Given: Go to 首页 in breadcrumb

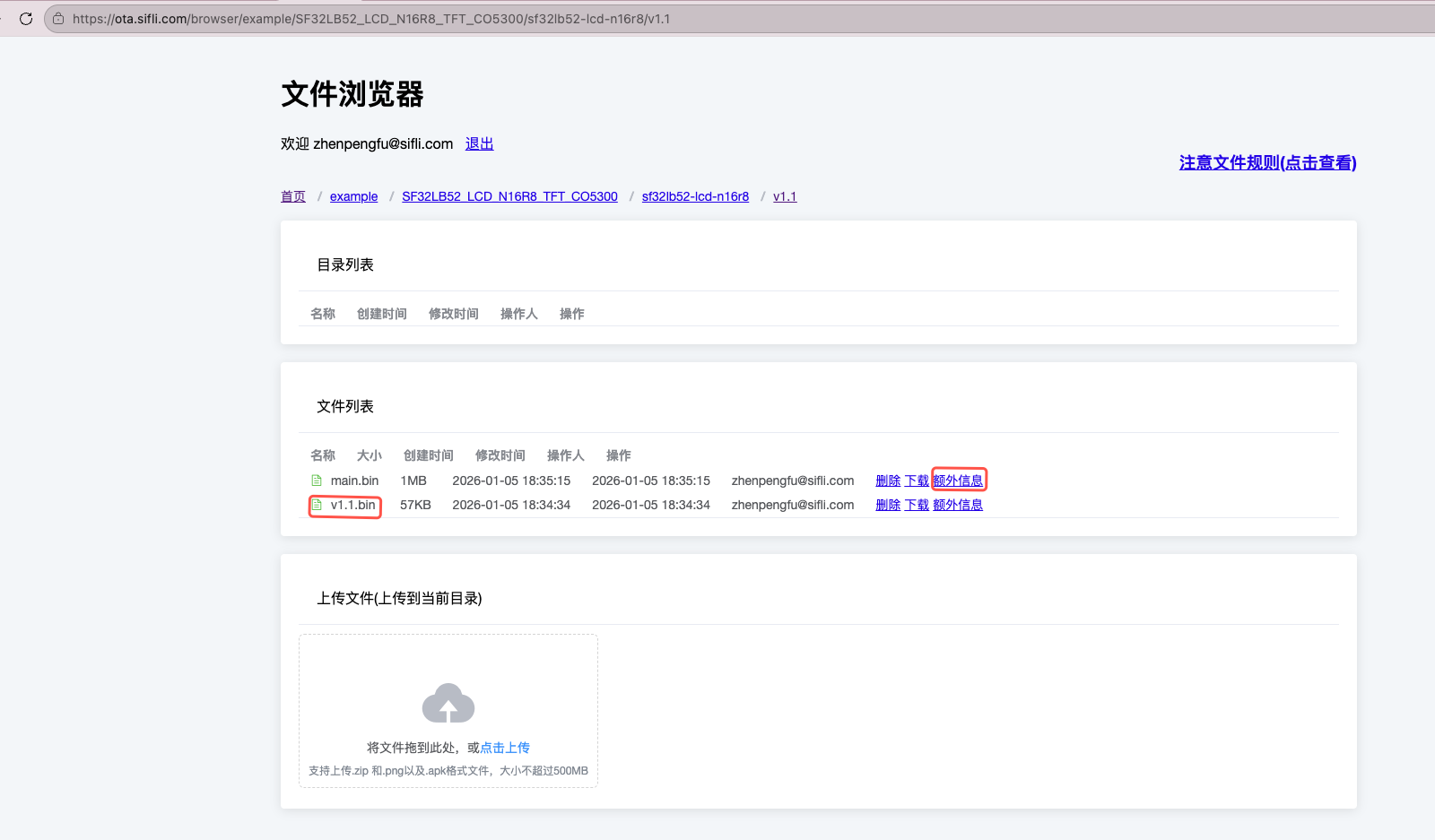Looking at the screenshot, I should 293,196.
